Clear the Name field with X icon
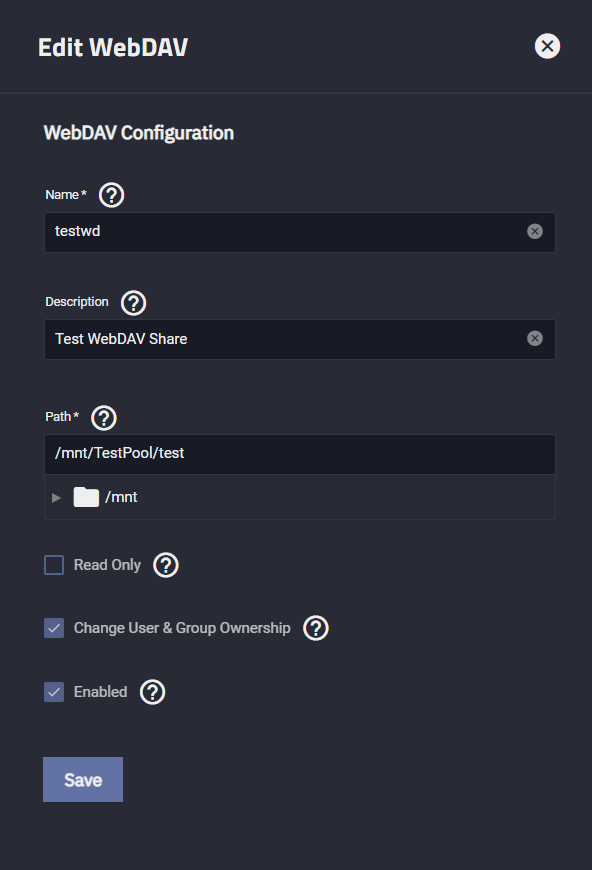The height and width of the screenshot is (870, 592). (x=535, y=231)
